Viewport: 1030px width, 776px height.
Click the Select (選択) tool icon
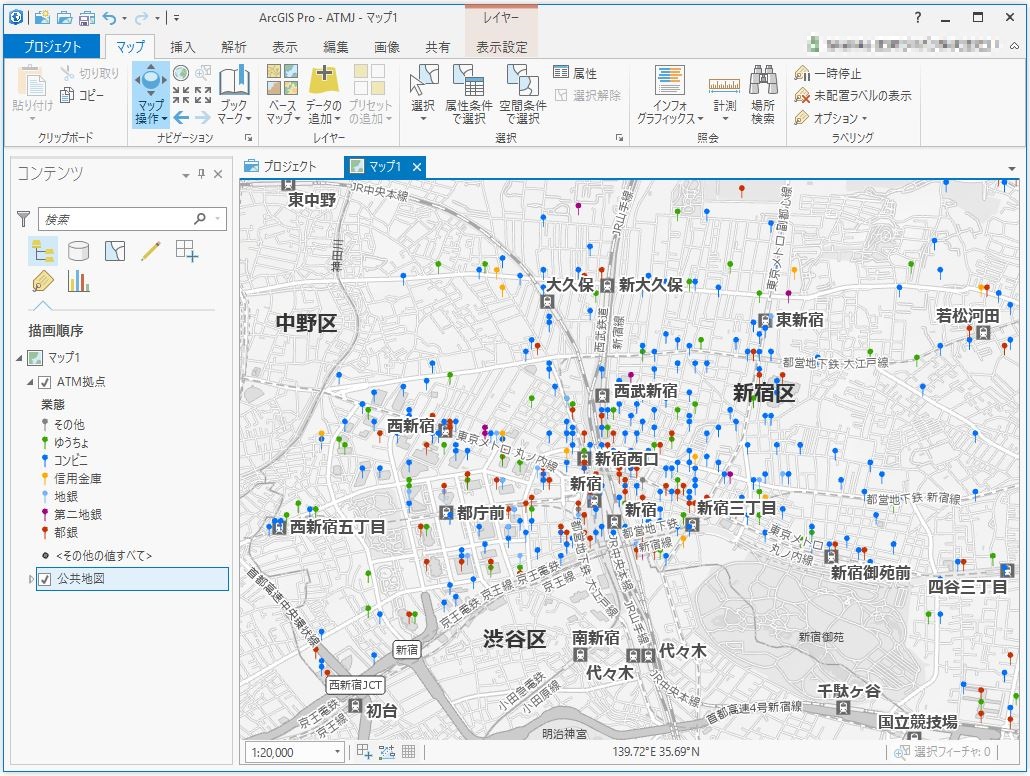click(423, 80)
